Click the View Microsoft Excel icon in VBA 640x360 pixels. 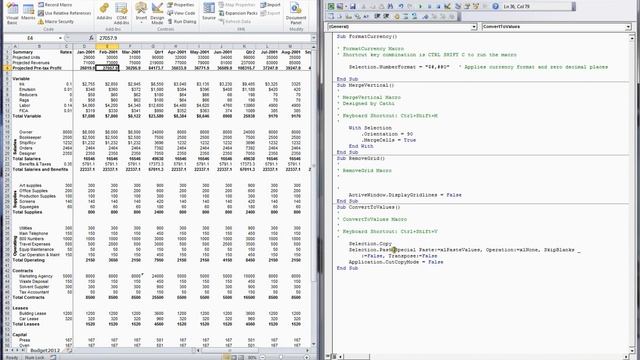pyautogui.click(x=331, y=6)
